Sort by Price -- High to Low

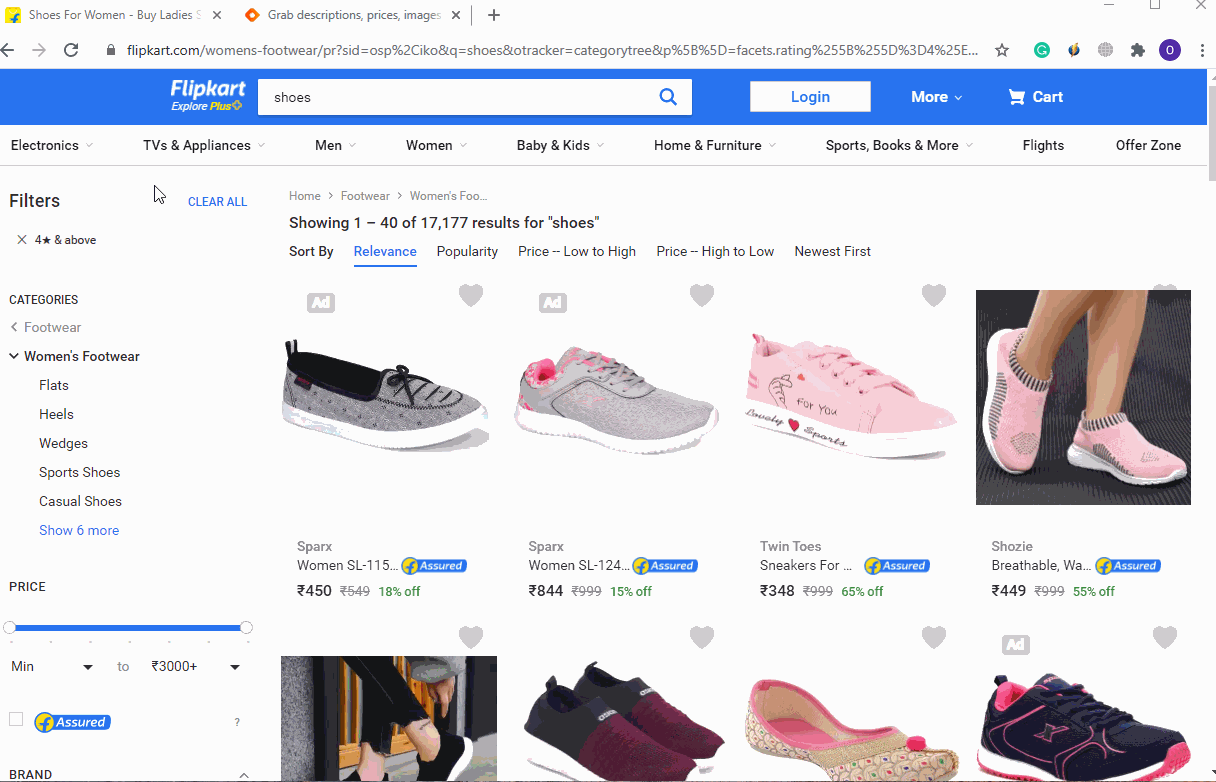tap(715, 251)
